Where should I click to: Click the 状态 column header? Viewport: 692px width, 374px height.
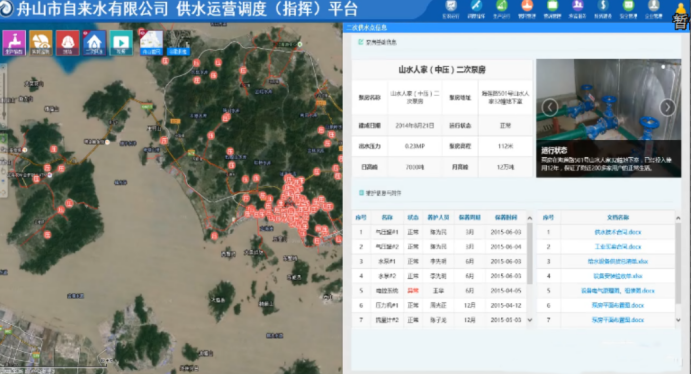[413, 217]
